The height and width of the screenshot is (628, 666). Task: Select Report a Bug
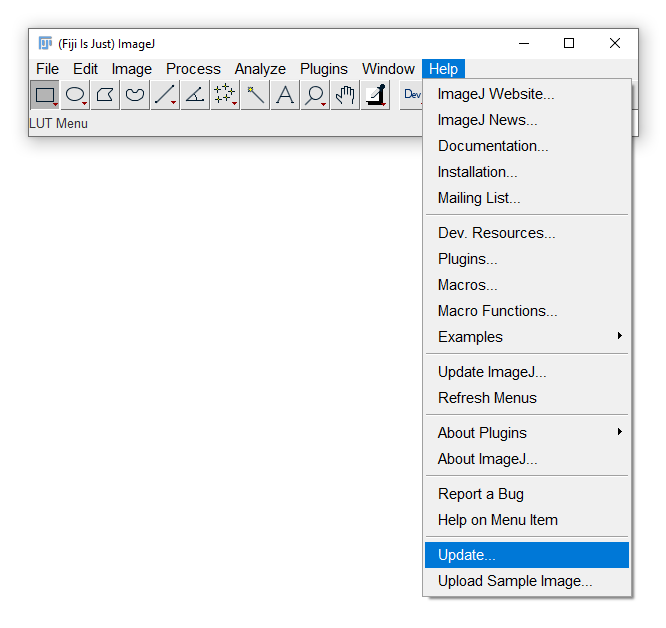527,494
